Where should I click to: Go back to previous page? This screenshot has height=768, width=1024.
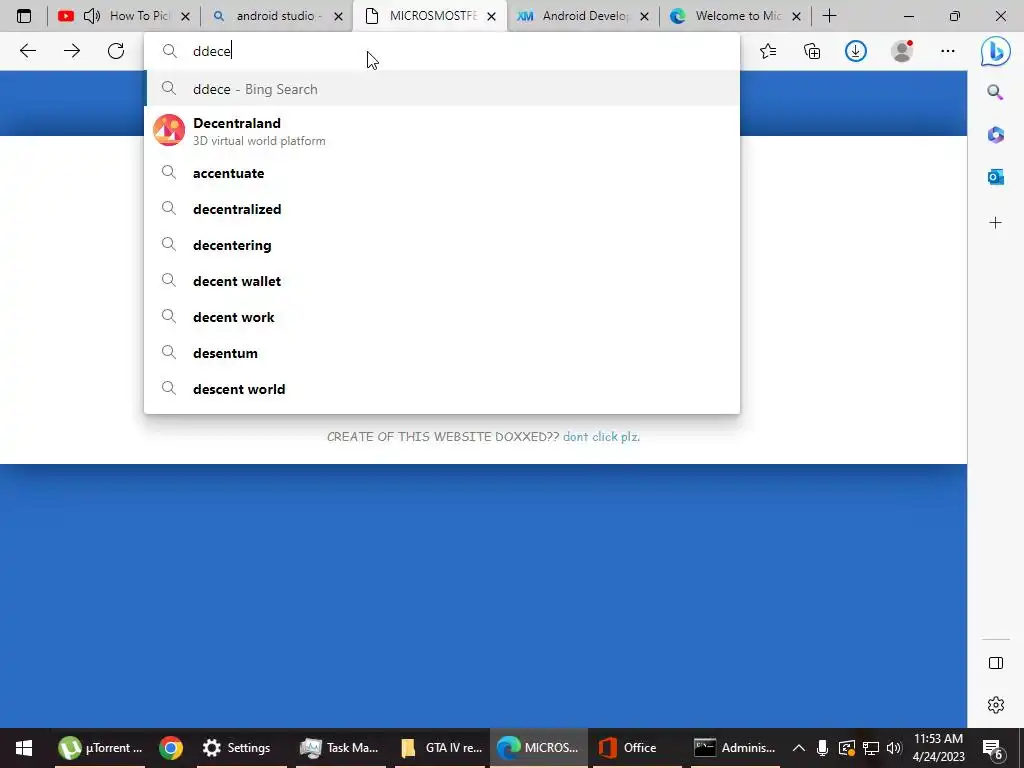27,51
